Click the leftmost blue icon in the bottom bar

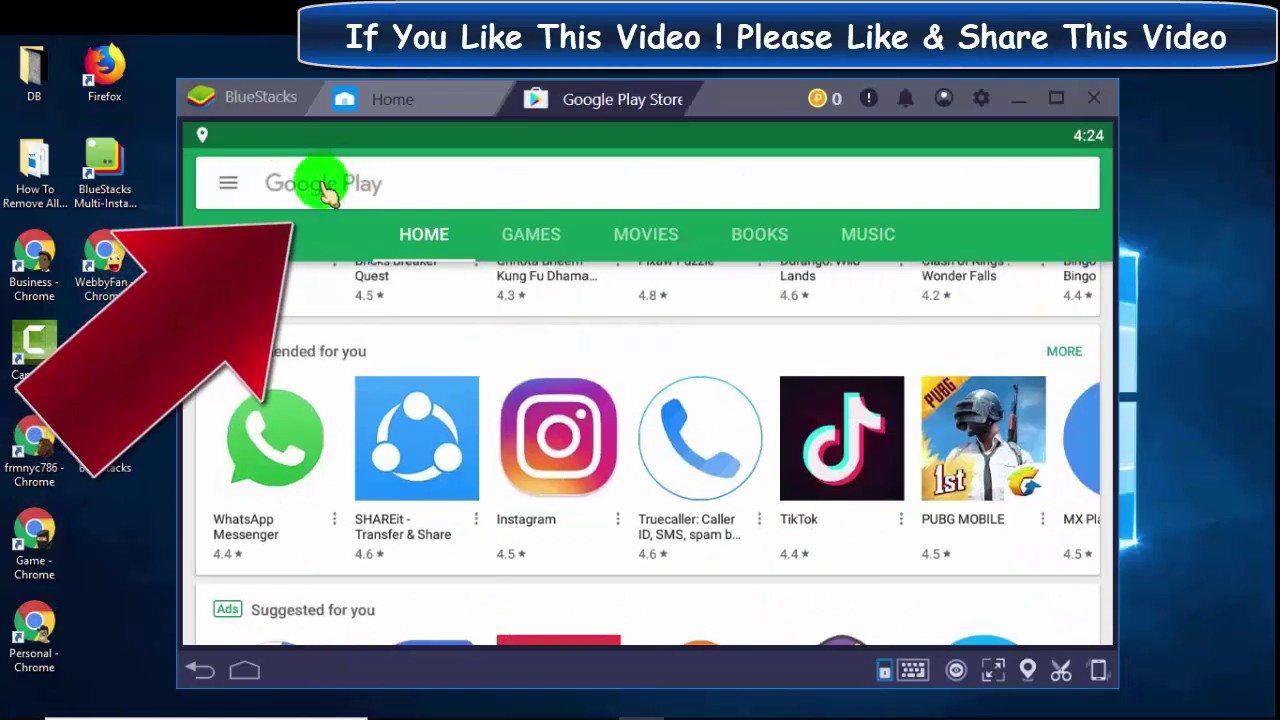[884, 671]
